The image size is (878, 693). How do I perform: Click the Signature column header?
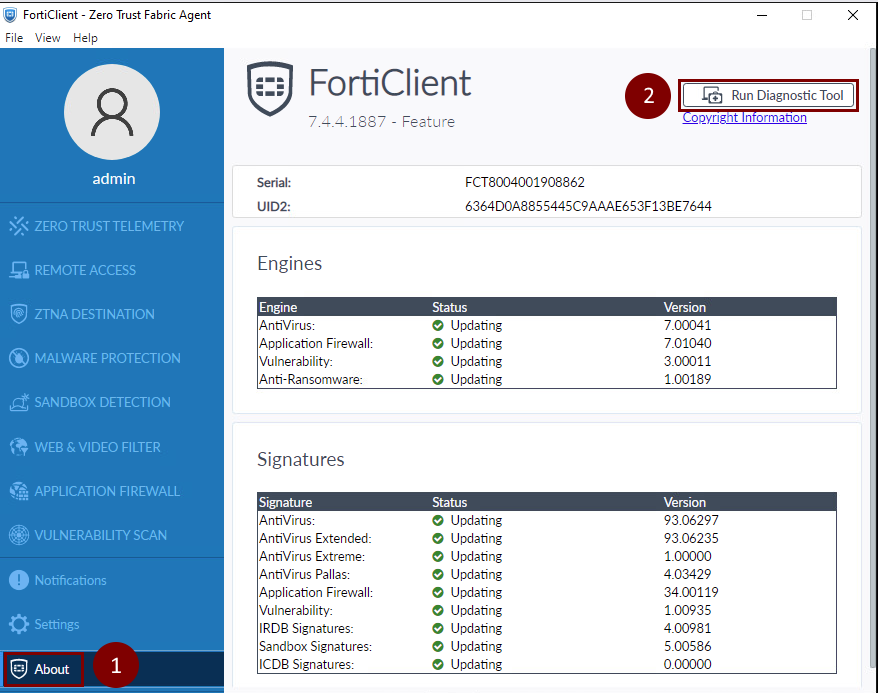point(286,502)
